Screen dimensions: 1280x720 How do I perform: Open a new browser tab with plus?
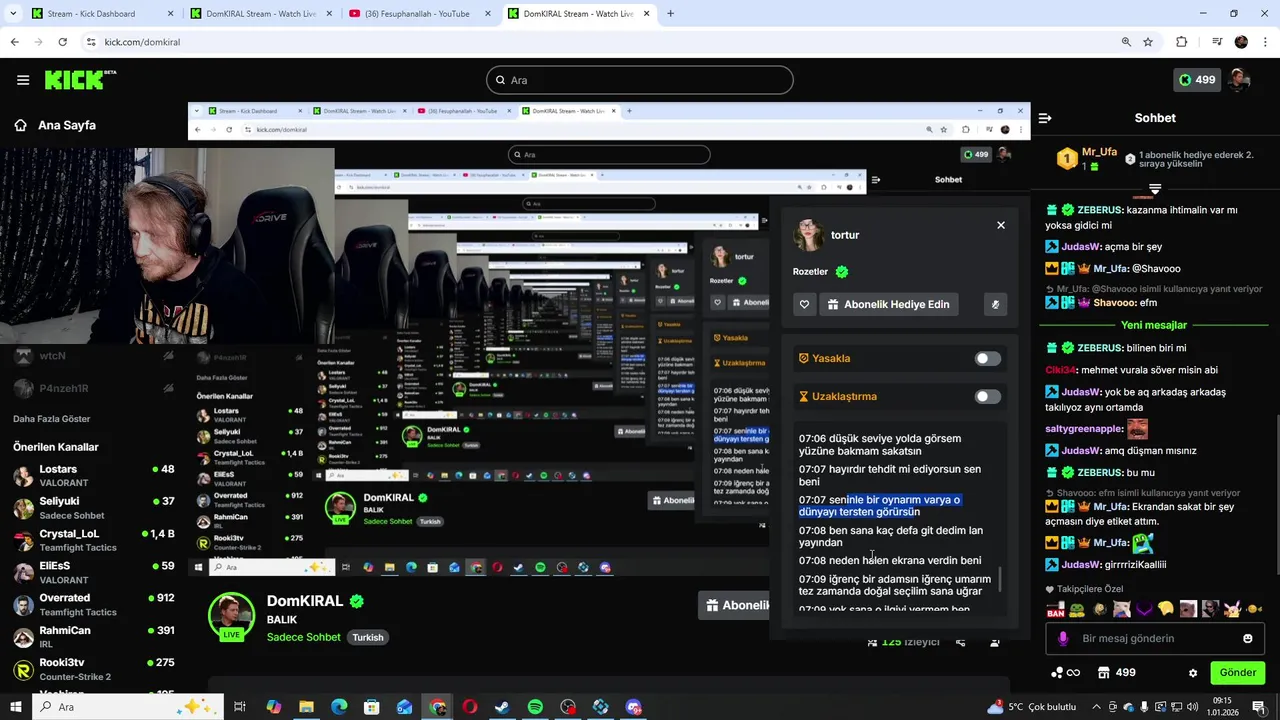(670, 14)
